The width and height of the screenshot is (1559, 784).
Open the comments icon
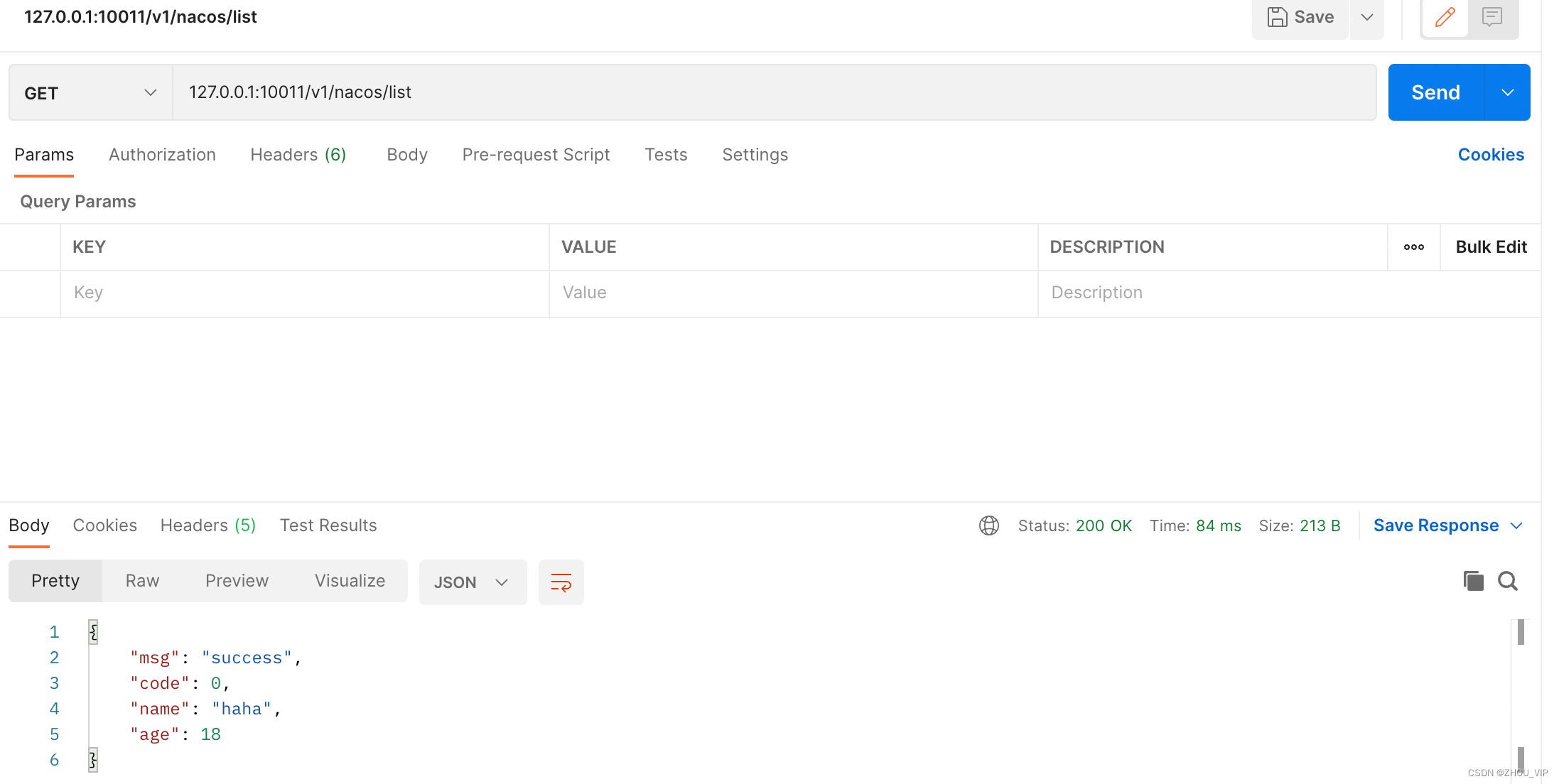(1492, 17)
